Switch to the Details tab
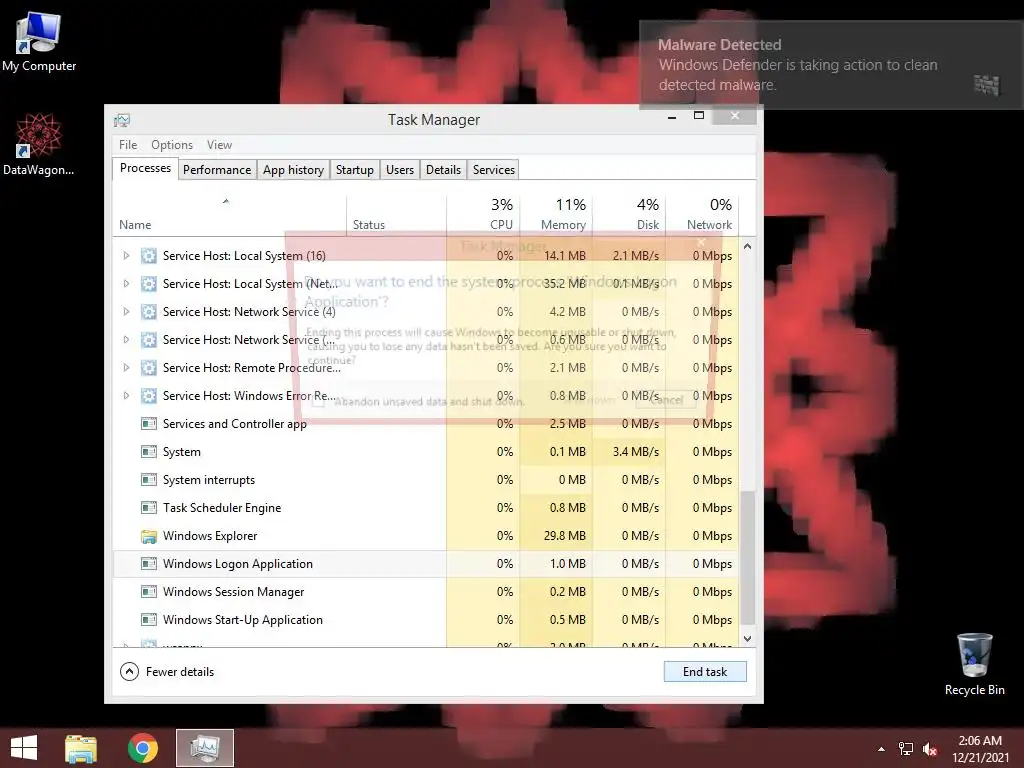This screenshot has height=768, width=1024. pyautogui.click(x=443, y=170)
